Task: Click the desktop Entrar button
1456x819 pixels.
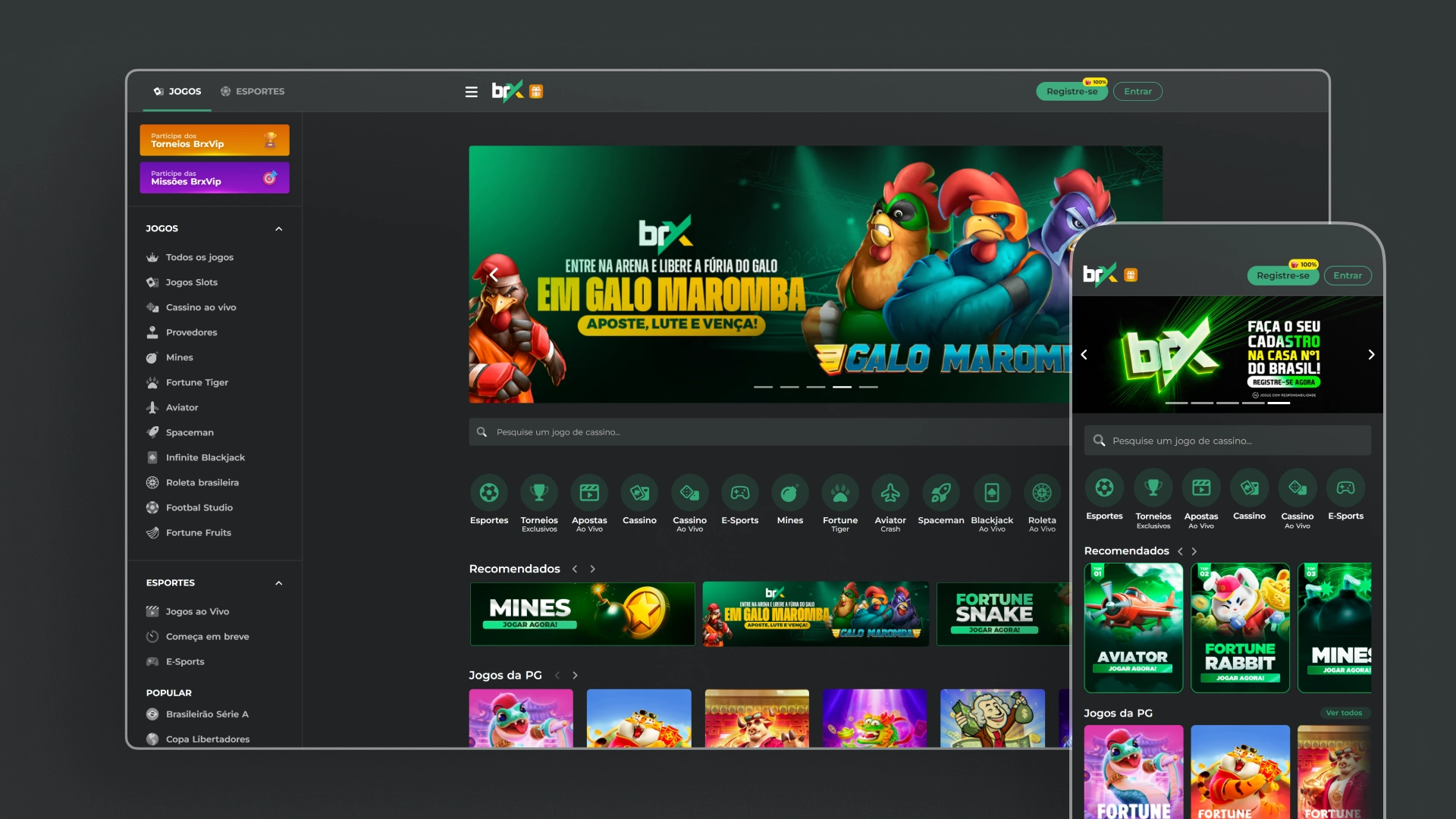Action: [1137, 92]
